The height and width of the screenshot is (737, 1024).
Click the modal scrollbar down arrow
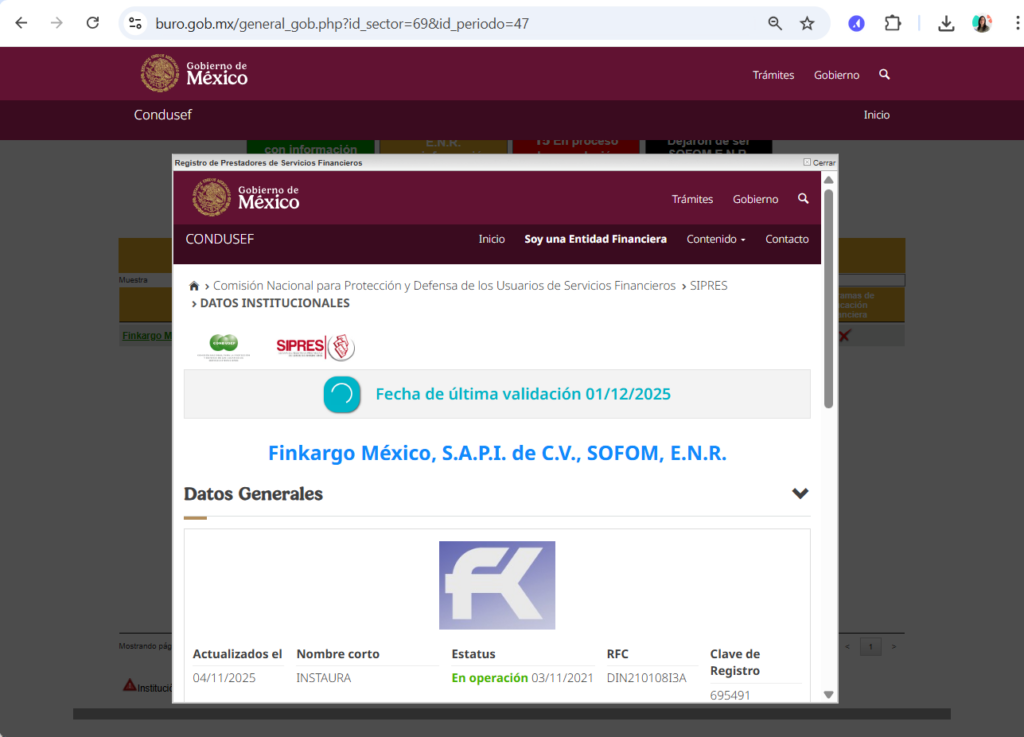[x=828, y=694]
